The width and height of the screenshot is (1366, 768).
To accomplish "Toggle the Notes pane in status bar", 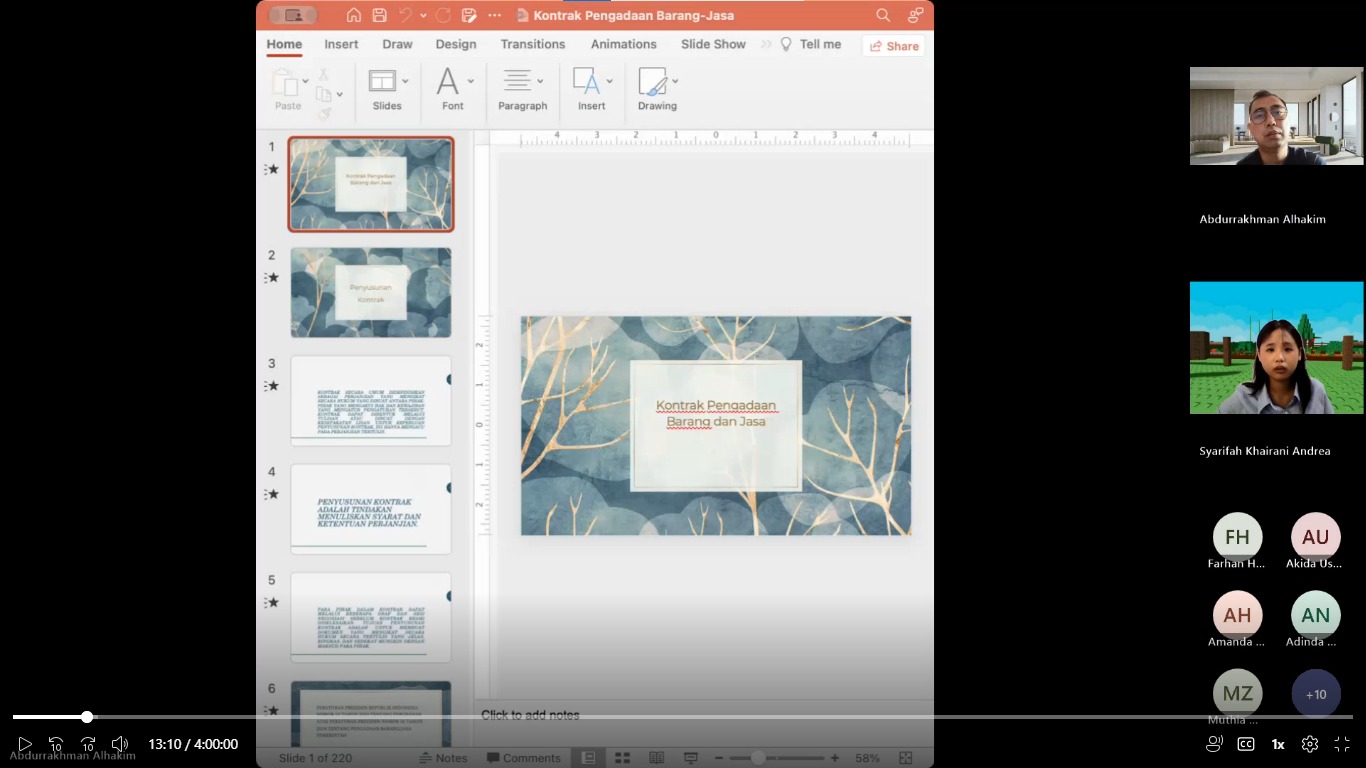I will (x=443, y=758).
